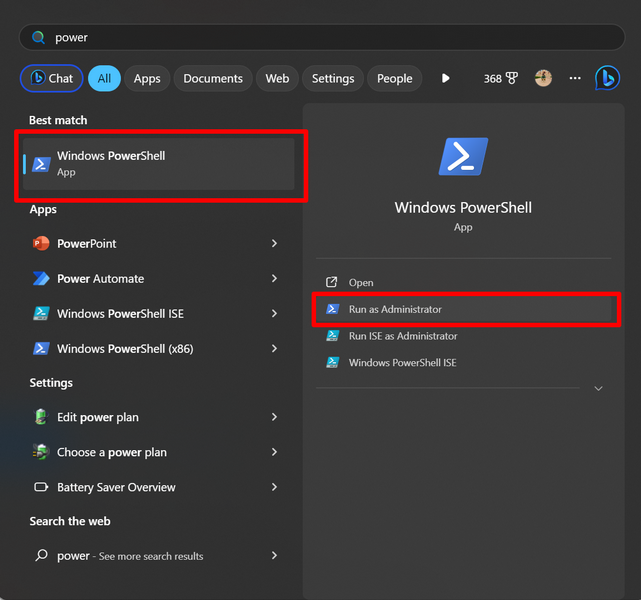Switch to the Apps filter tab
This screenshot has width=641, height=600.
click(x=147, y=78)
